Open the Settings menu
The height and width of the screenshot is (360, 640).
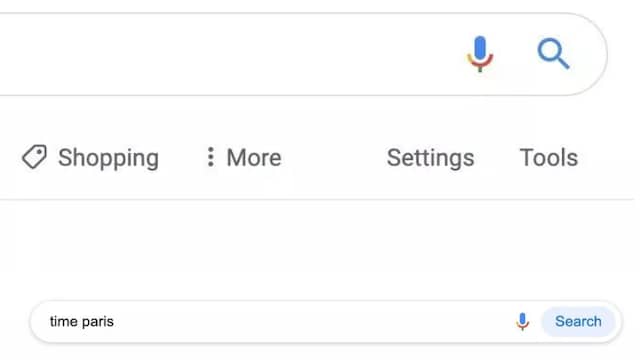tap(430, 158)
